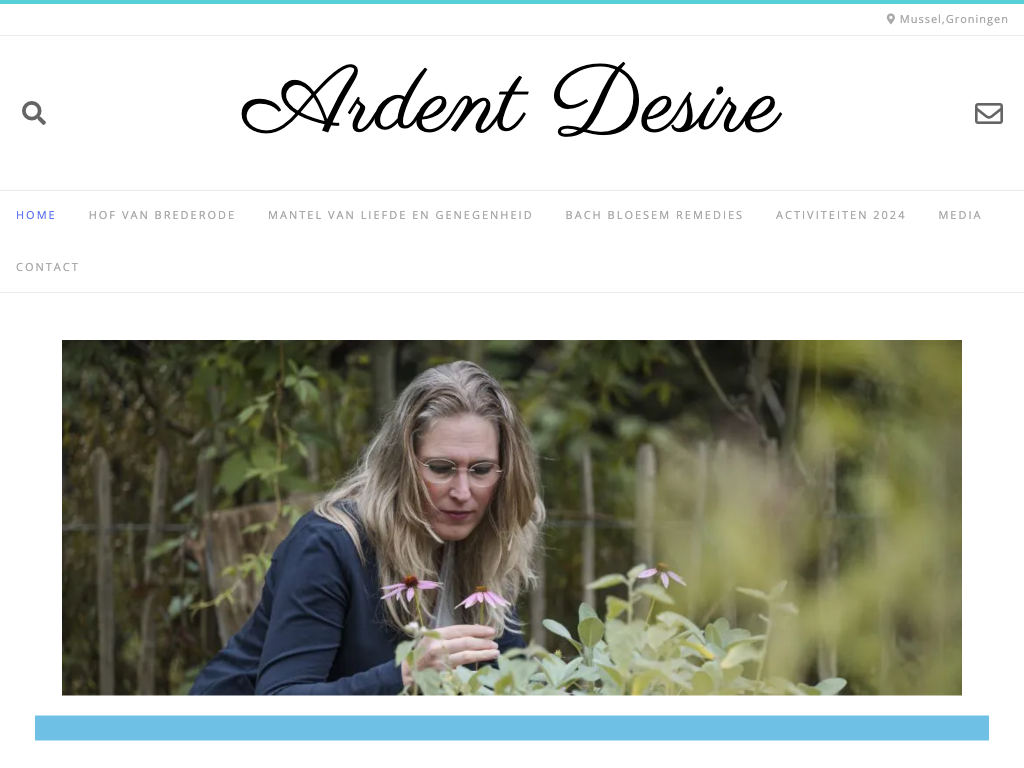Open Bach Bloesem Remedies menu item
This screenshot has width=1024, height=768.
click(x=654, y=215)
